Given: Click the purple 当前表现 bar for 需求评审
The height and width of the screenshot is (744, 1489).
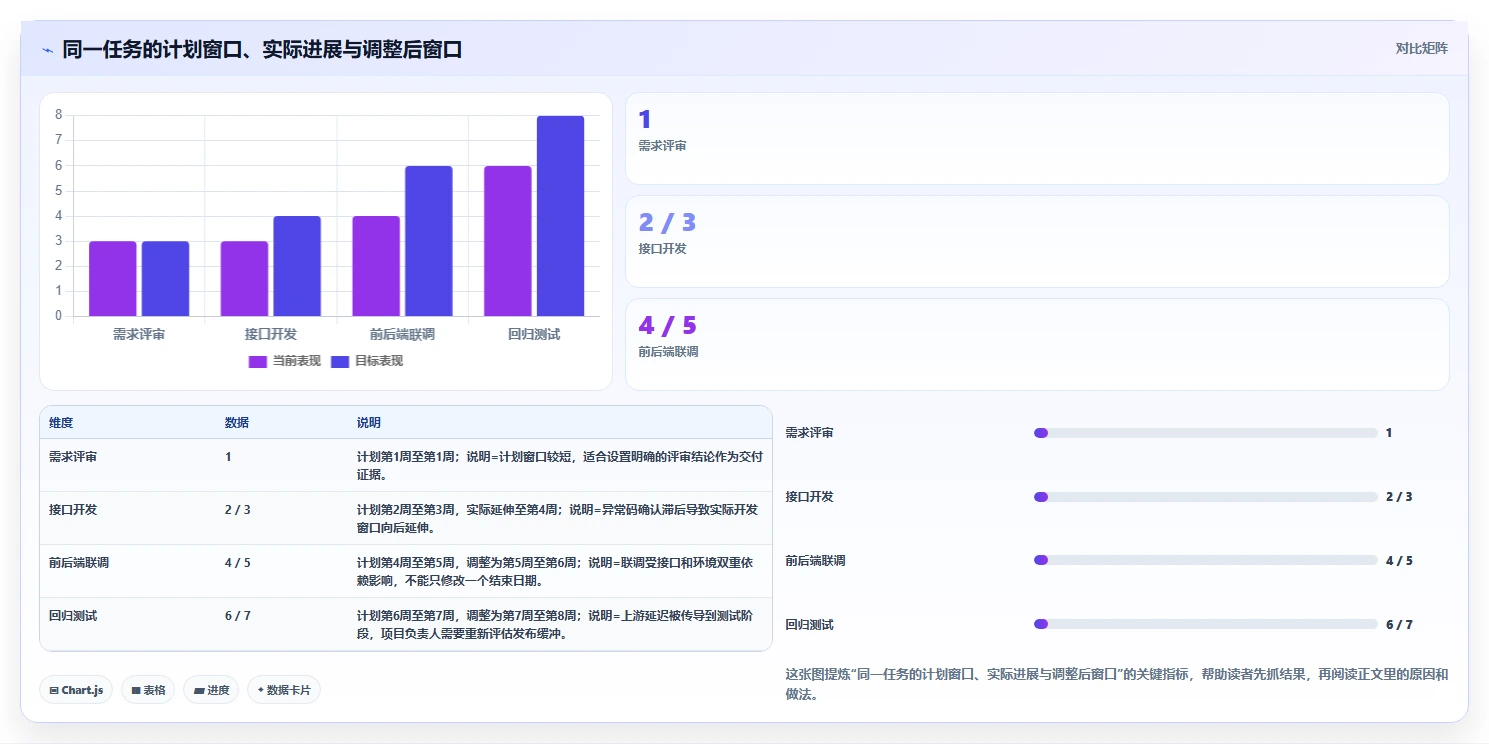Looking at the screenshot, I should click(x=113, y=279).
